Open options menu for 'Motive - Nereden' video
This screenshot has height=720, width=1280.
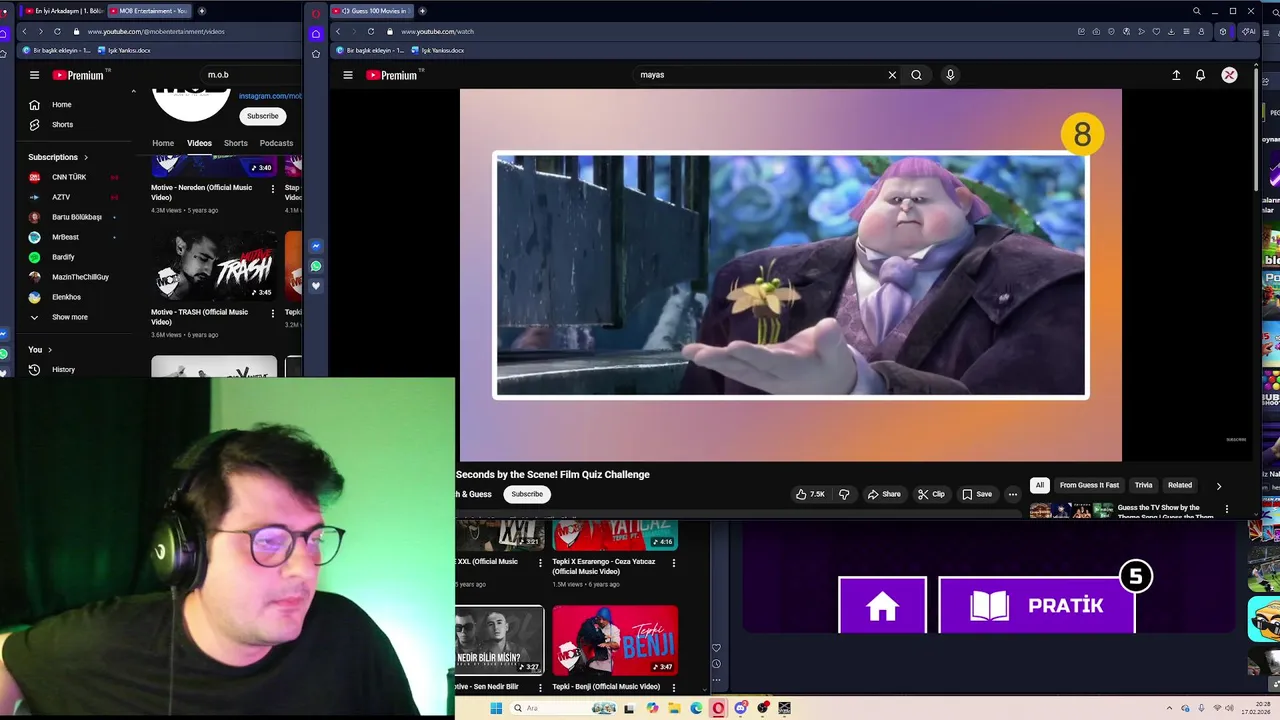tap(273, 189)
